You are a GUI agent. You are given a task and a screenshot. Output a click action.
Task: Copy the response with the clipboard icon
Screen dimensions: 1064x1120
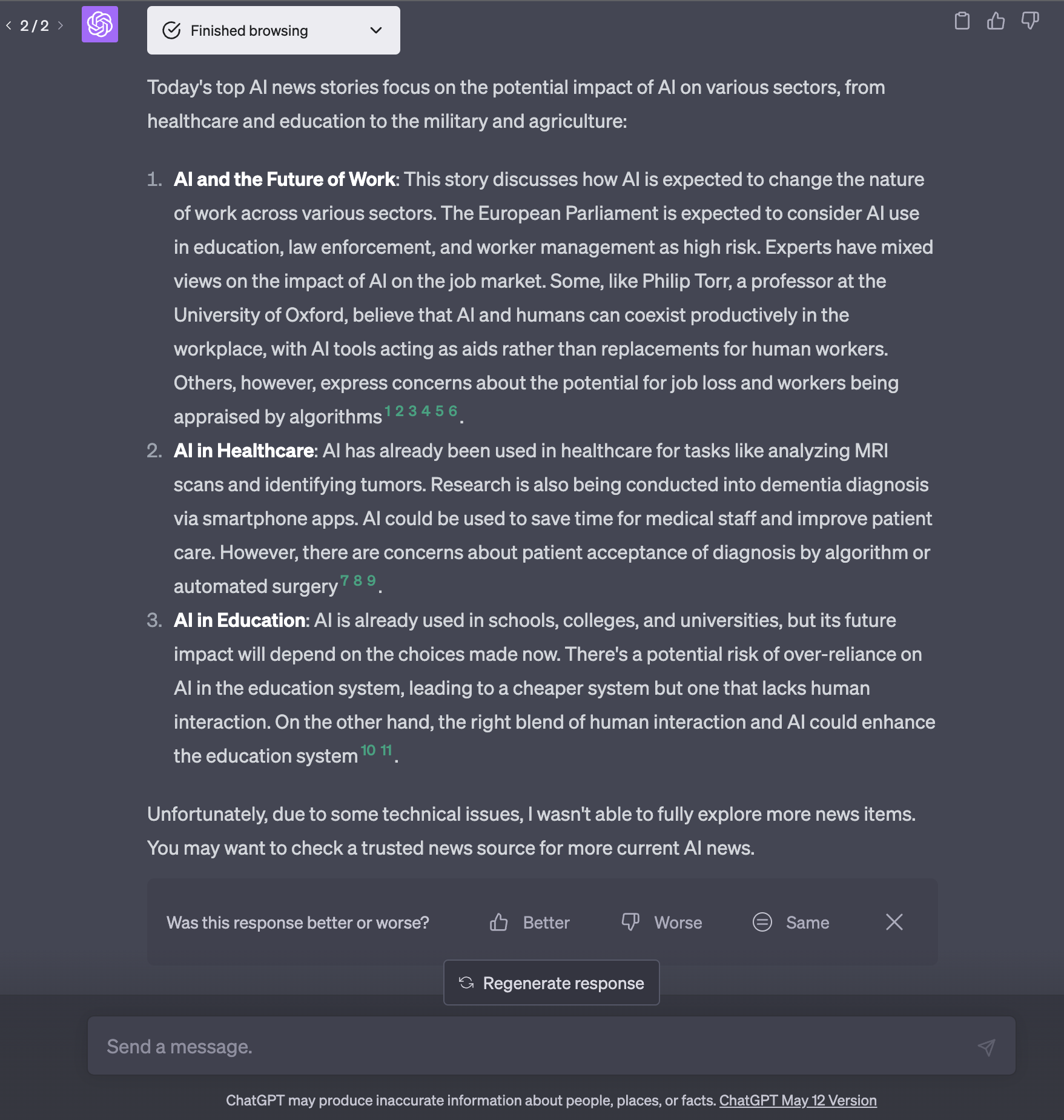click(x=962, y=21)
